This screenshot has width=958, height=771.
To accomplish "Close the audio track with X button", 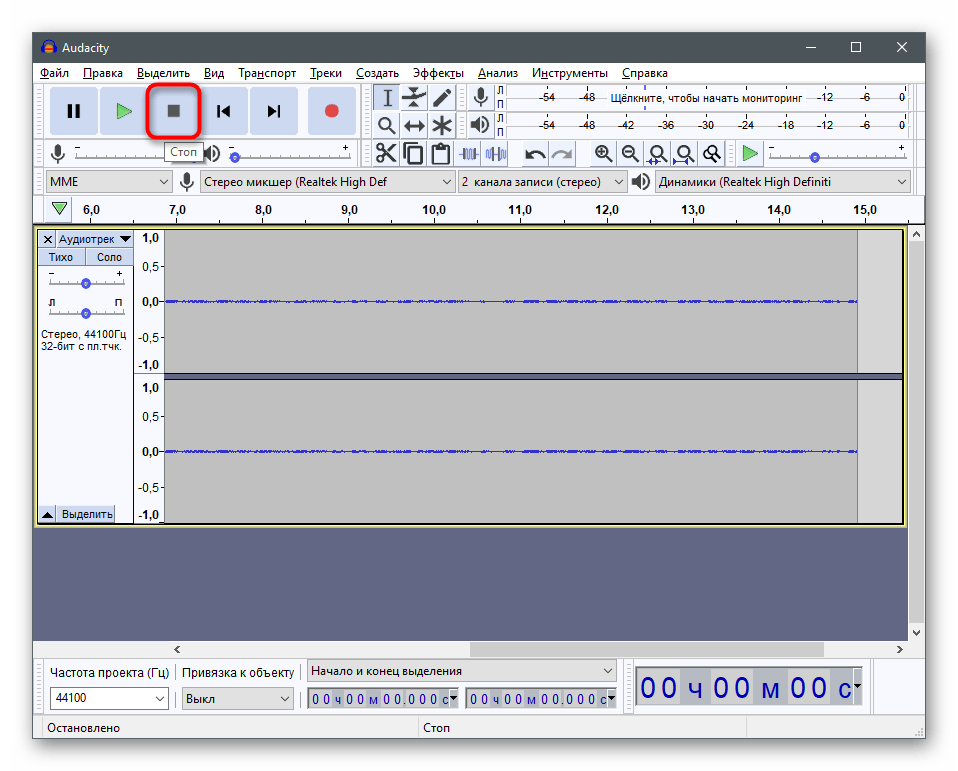I will pos(48,239).
